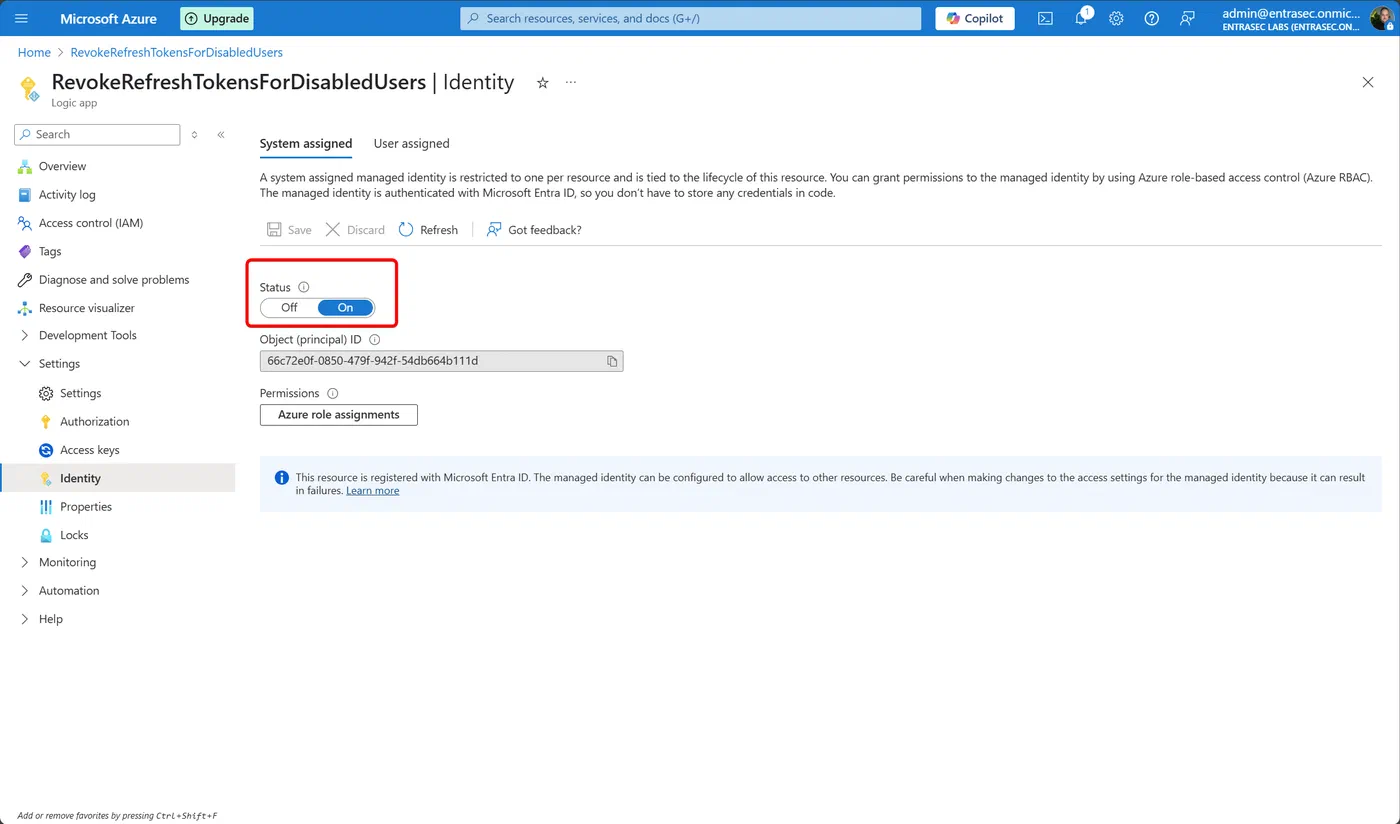
Task: Click the Azure role assignments button
Action: 339,415
